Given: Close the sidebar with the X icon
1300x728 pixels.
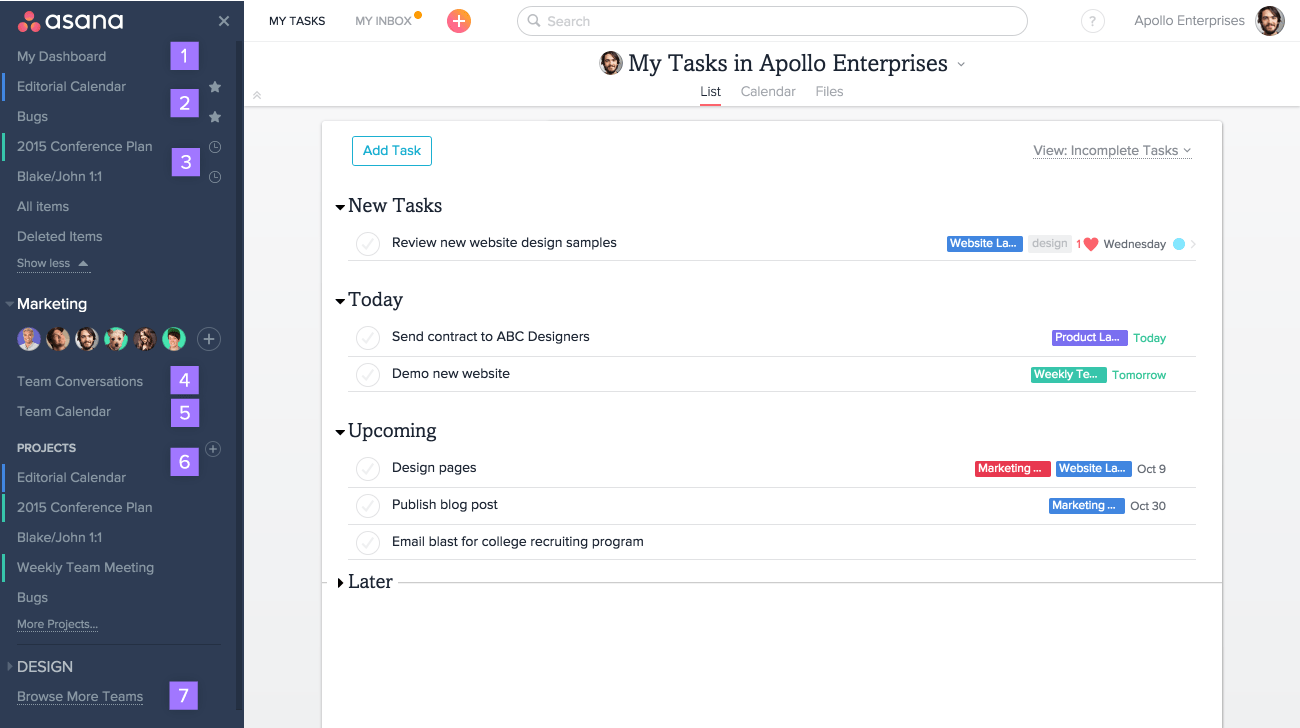Looking at the screenshot, I should tap(224, 21).
